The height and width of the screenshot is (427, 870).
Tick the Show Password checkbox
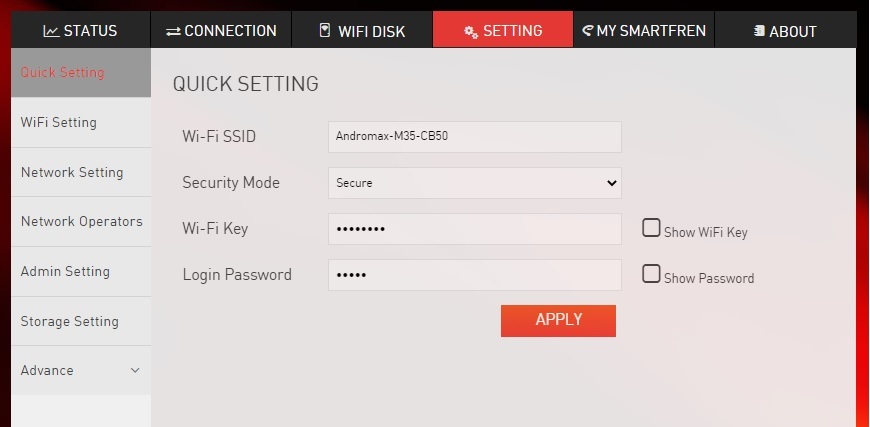pyautogui.click(x=651, y=274)
